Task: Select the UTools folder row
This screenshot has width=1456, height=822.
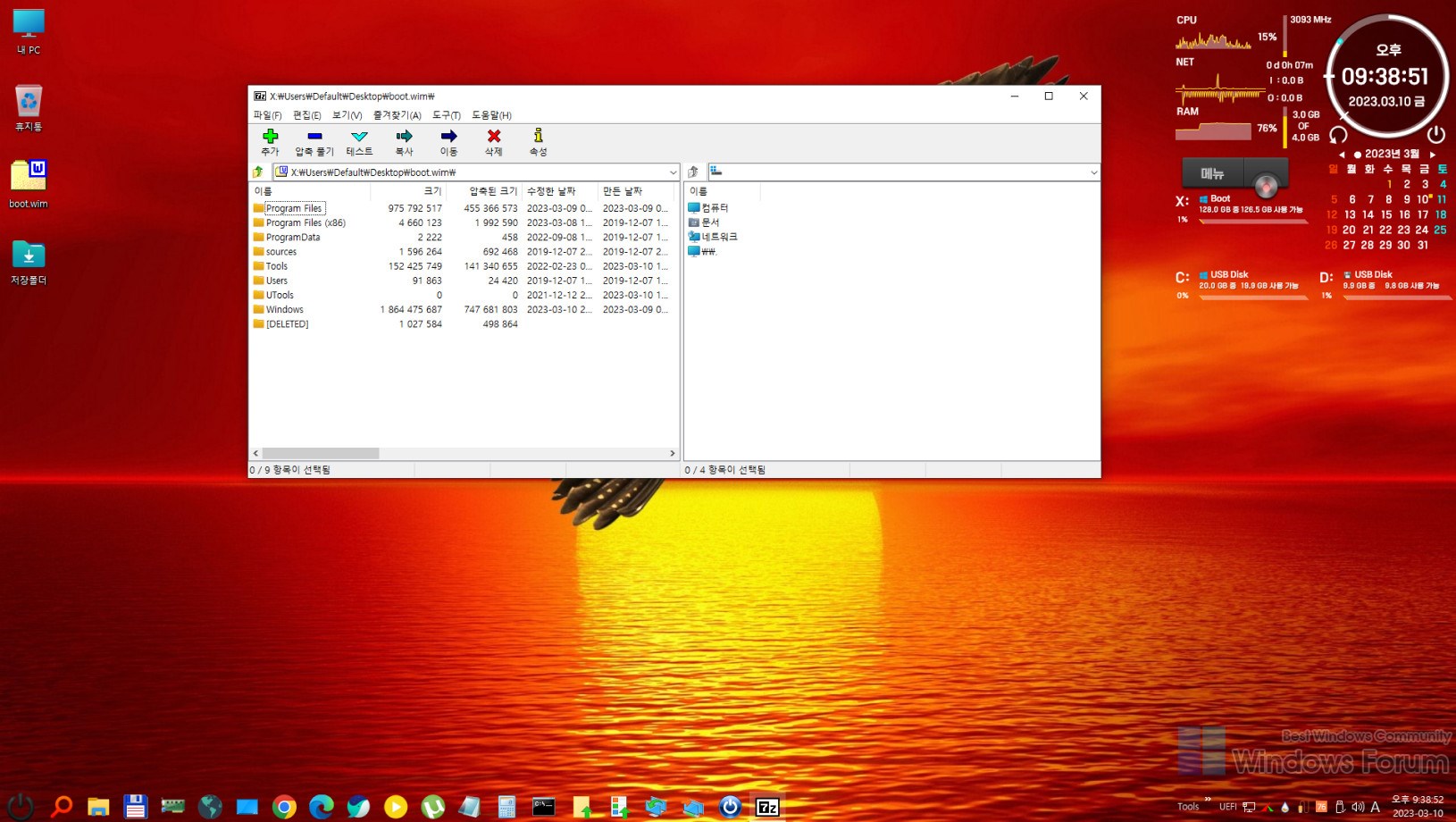Action: (x=463, y=295)
